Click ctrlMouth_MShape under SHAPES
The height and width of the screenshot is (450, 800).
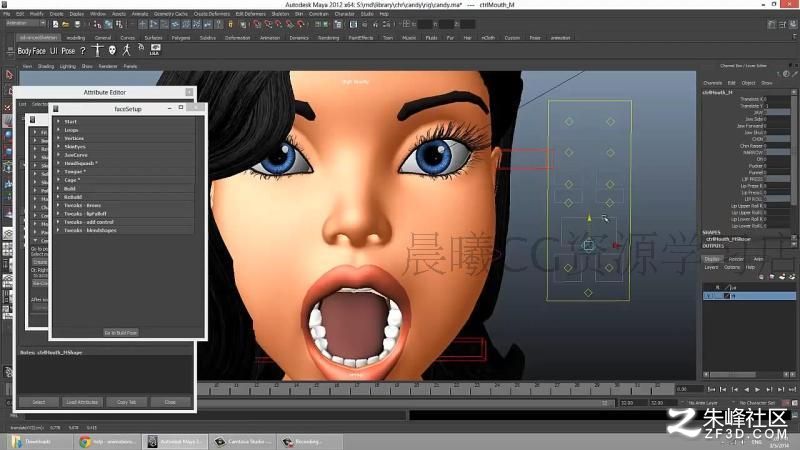(x=728, y=239)
